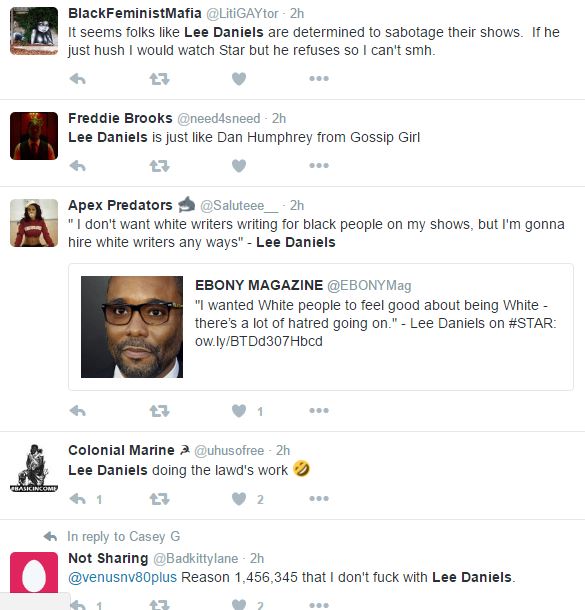This screenshot has width=585, height=610.
Task: Open Freddie Brooks' profile avatar
Action: (34, 136)
